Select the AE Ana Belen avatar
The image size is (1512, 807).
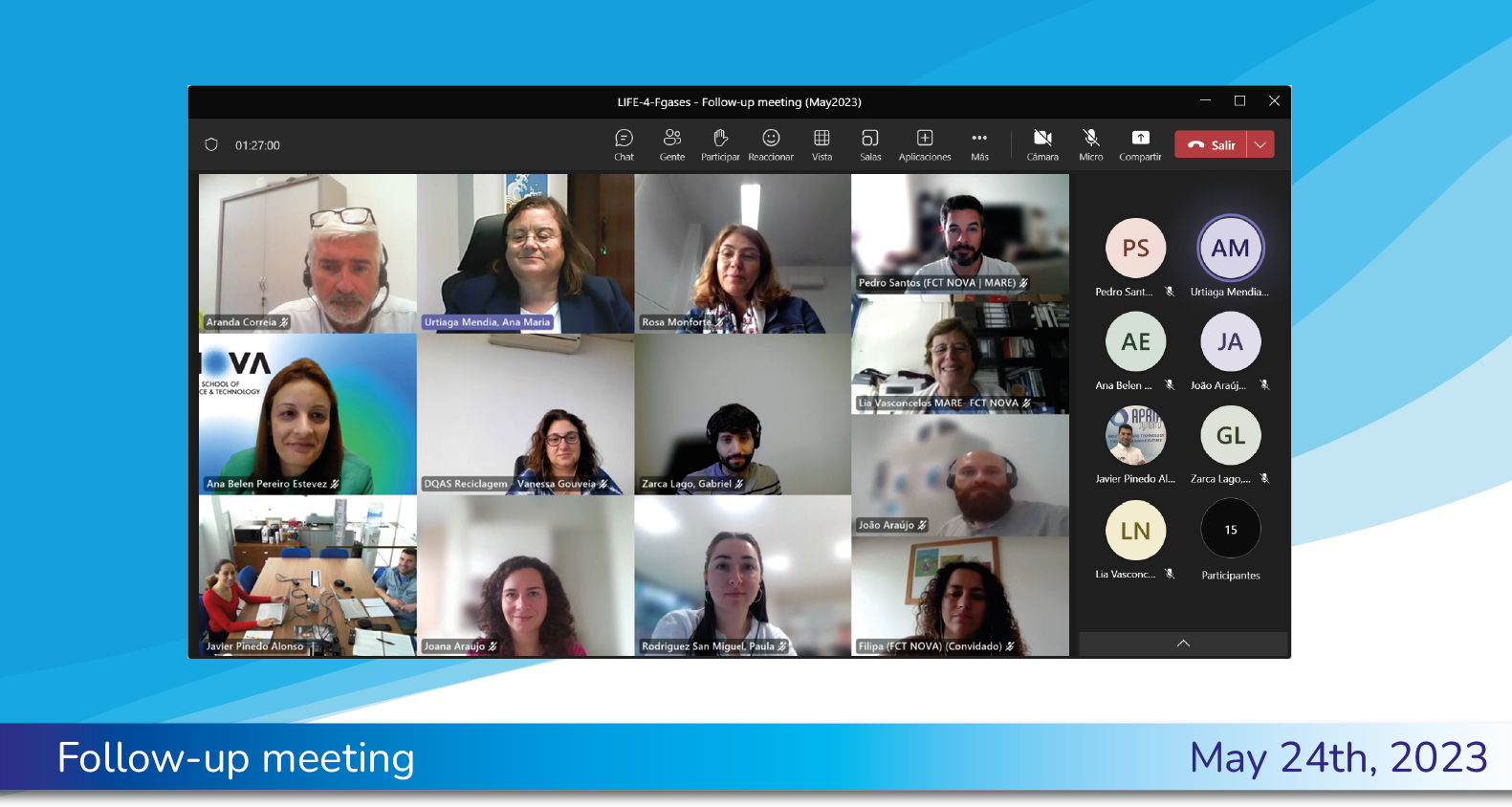click(x=1135, y=342)
